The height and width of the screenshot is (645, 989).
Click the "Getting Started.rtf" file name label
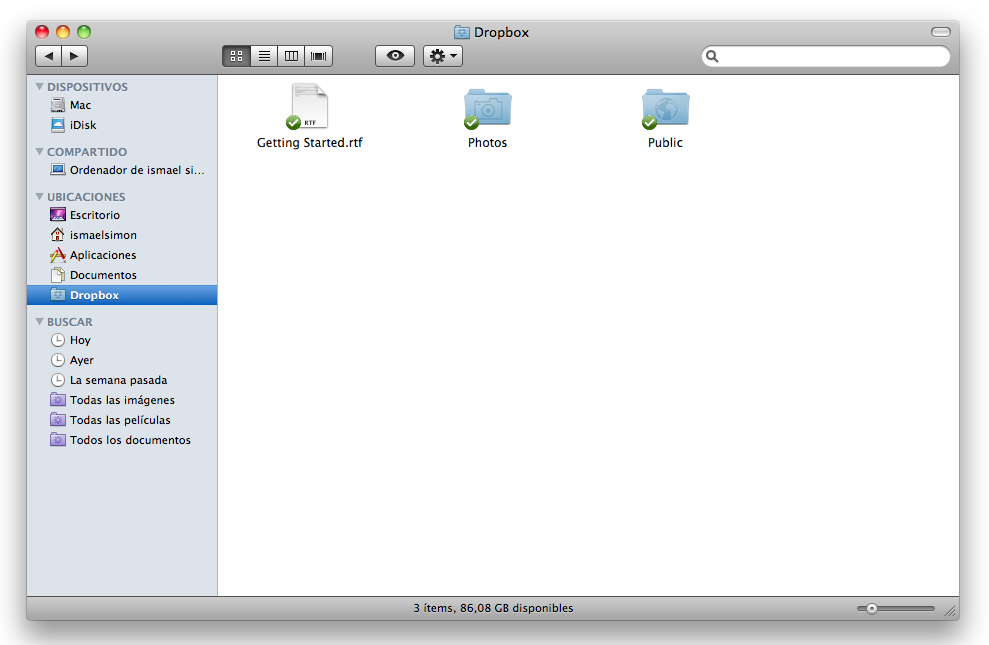click(x=310, y=143)
